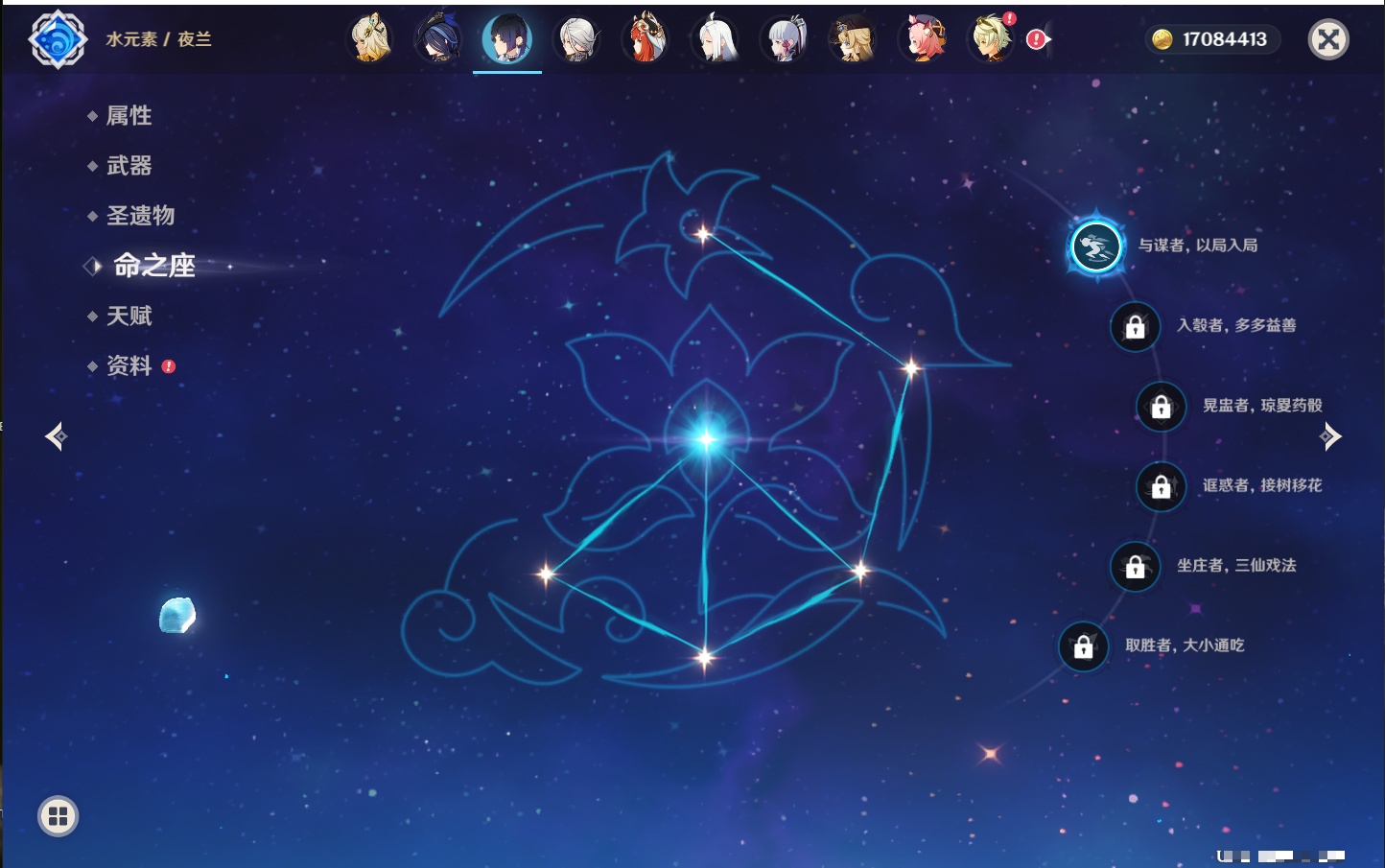Select the long white-haired character portrait

tap(715, 39)
